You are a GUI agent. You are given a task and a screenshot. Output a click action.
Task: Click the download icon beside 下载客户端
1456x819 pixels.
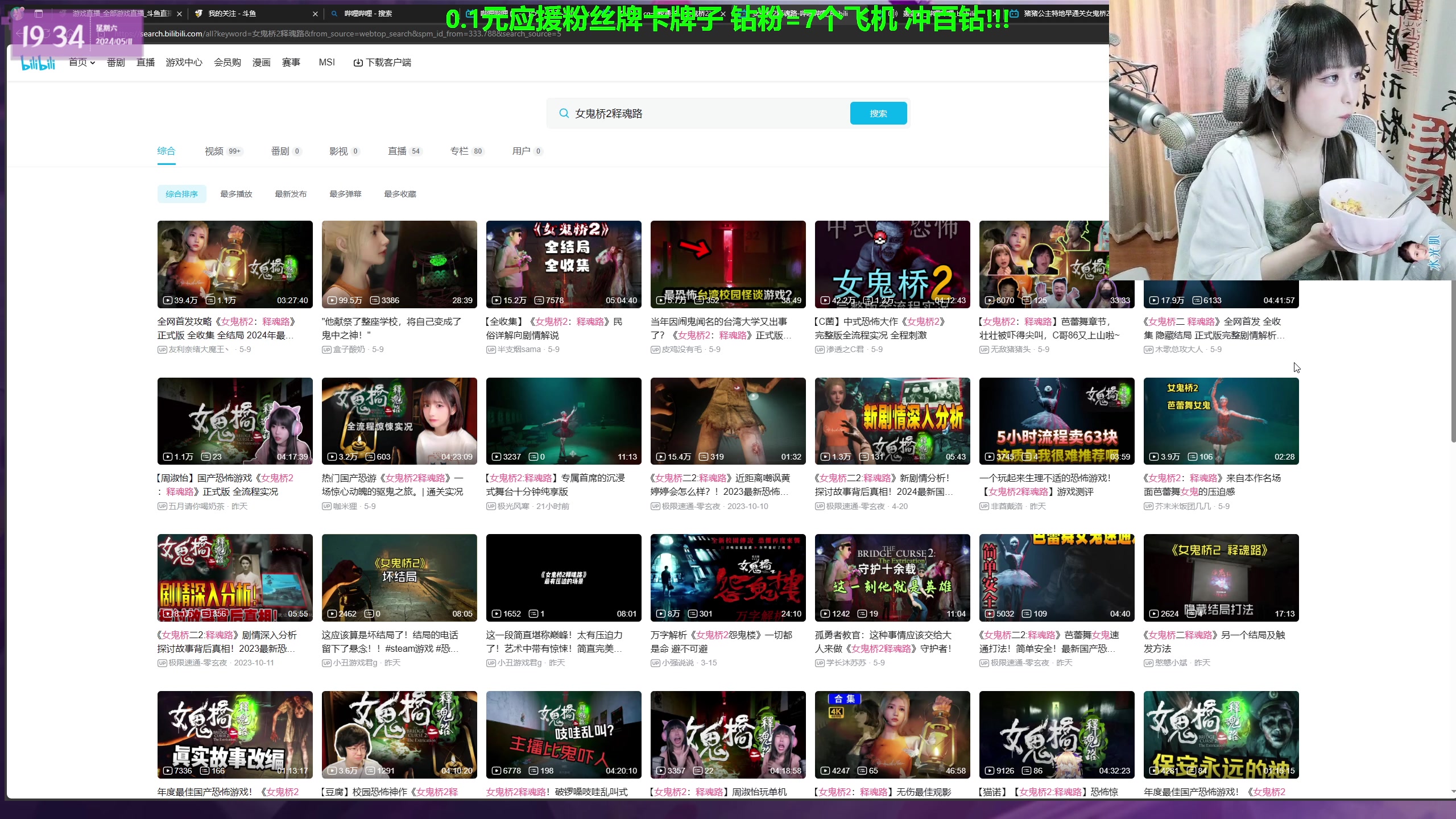[358, 63]
